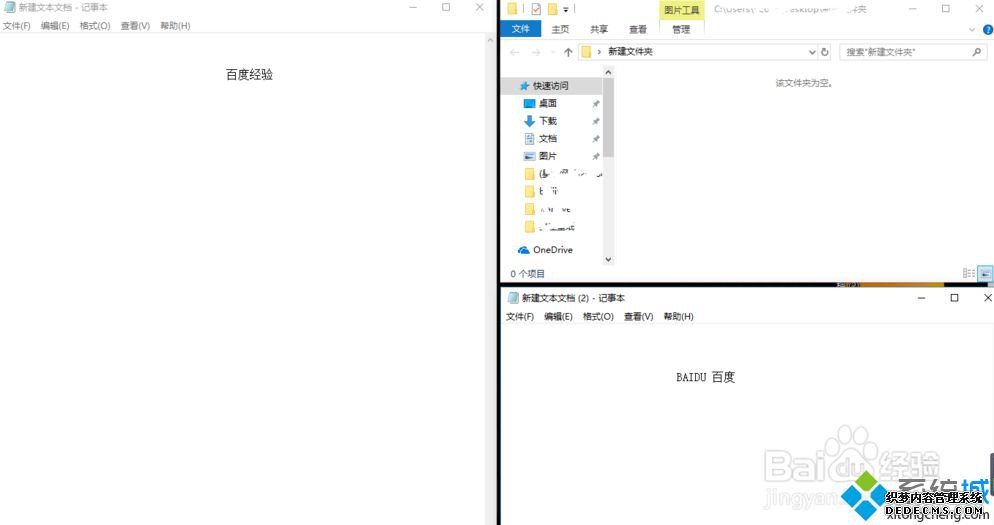Open 查看 menu in 新建文本文档 (2) Notepad
This screenshot has width=994, height=525.
tap(638, 316)
